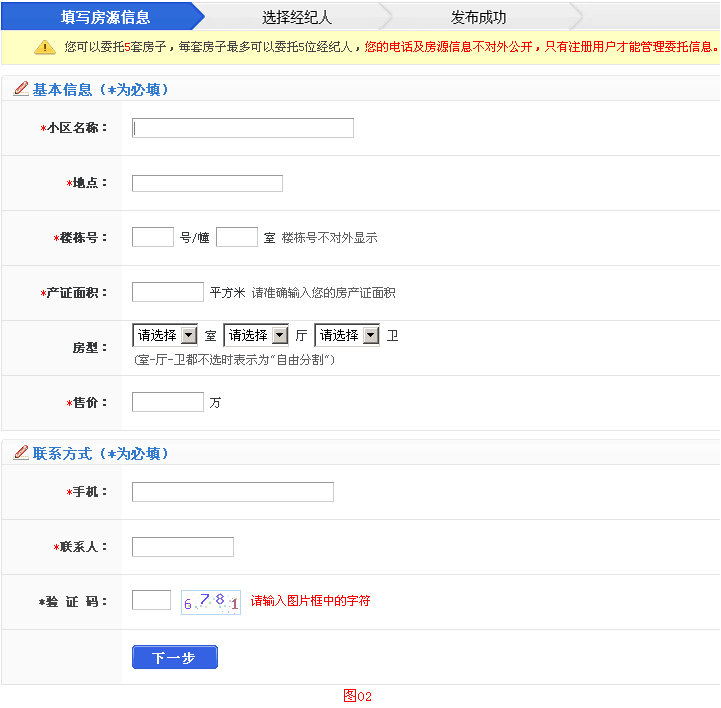Open the 卫 bathroom count dropdown
The width and height of the screenshot is (721, 708).
pos(347,336)
